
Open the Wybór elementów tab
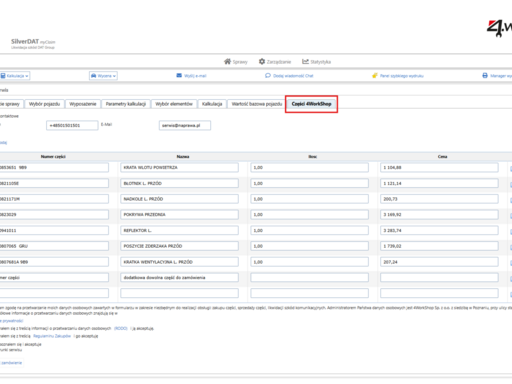pos(174,104)
